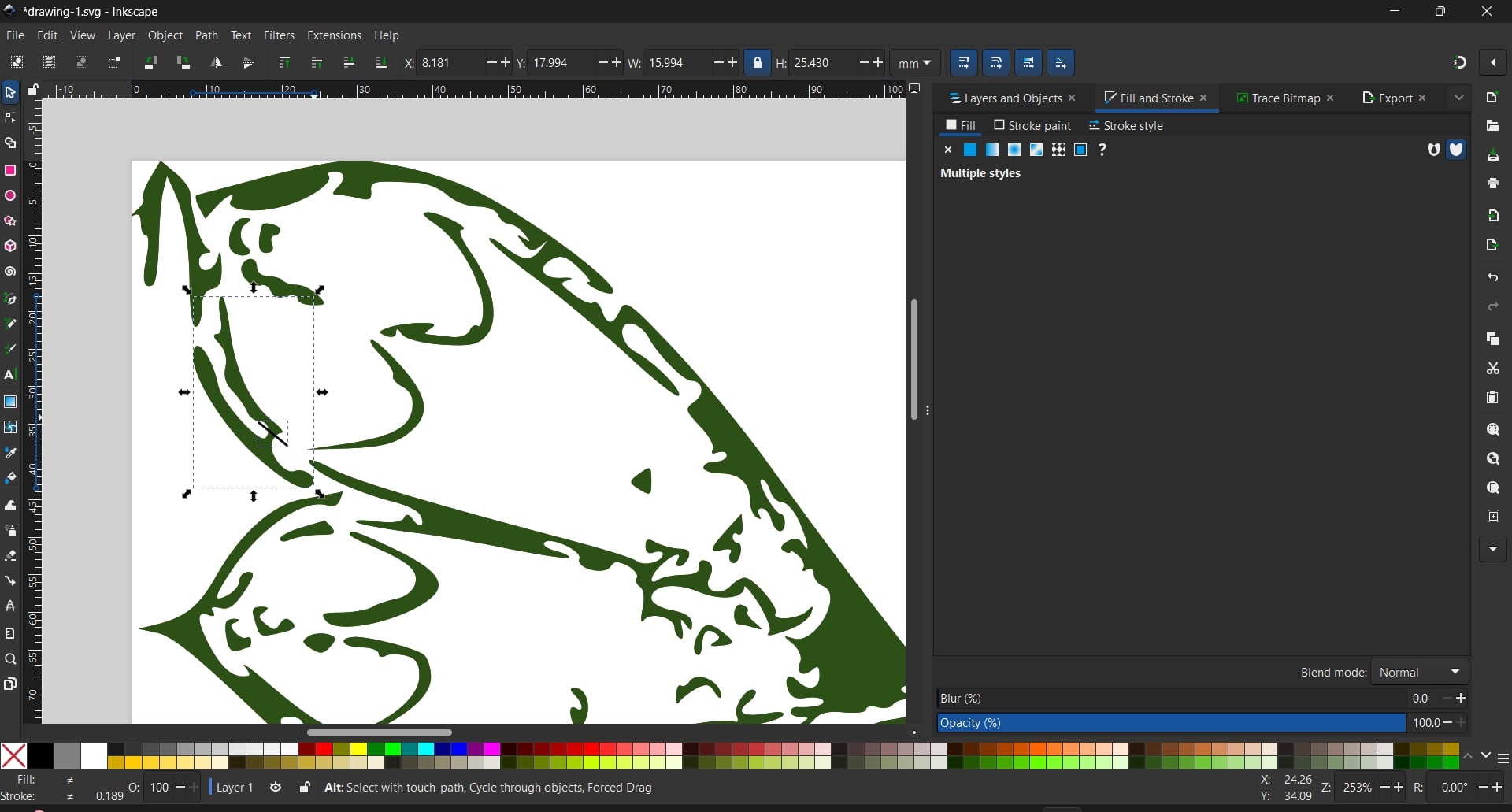The height and width of the screenshot is (812, 1512).
Task: Click the Pattern fill button
Action: click(1058, 150)
